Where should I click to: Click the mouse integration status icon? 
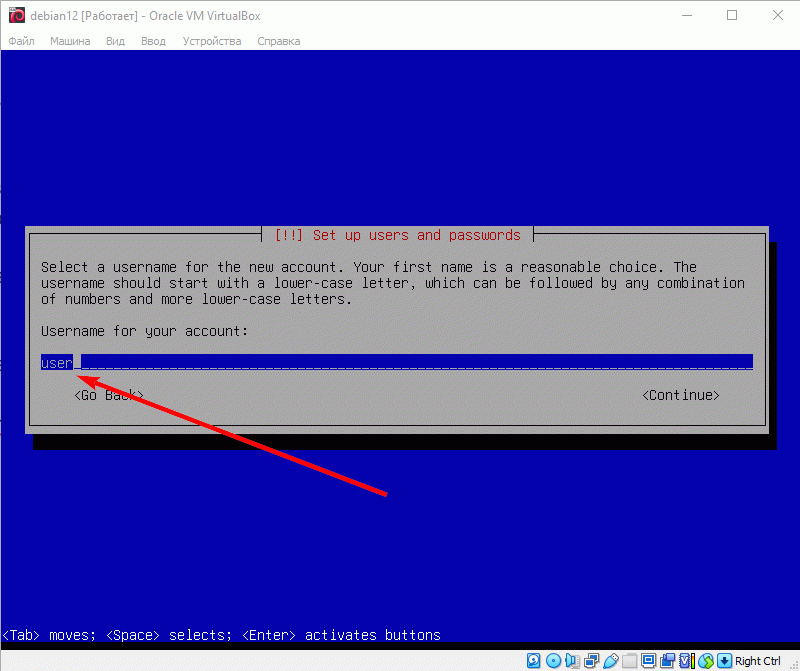pos(706,661)
